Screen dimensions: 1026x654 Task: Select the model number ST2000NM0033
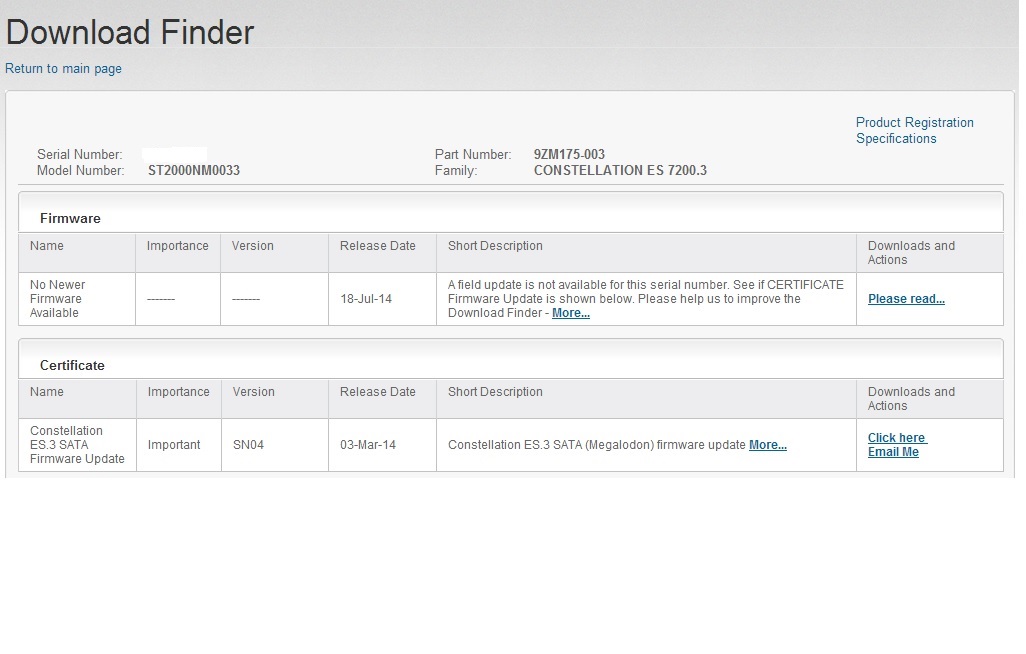[194, 171]
